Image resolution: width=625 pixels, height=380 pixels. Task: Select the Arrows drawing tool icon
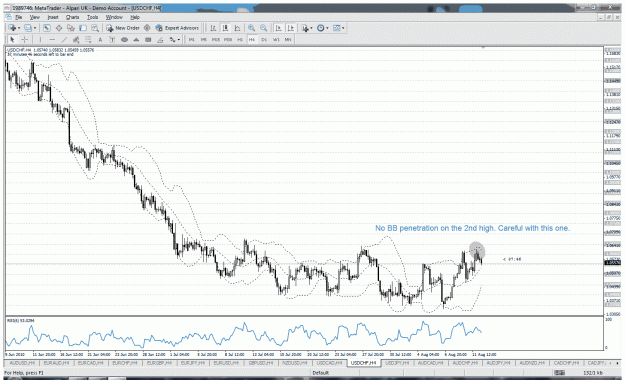[172, 39]
